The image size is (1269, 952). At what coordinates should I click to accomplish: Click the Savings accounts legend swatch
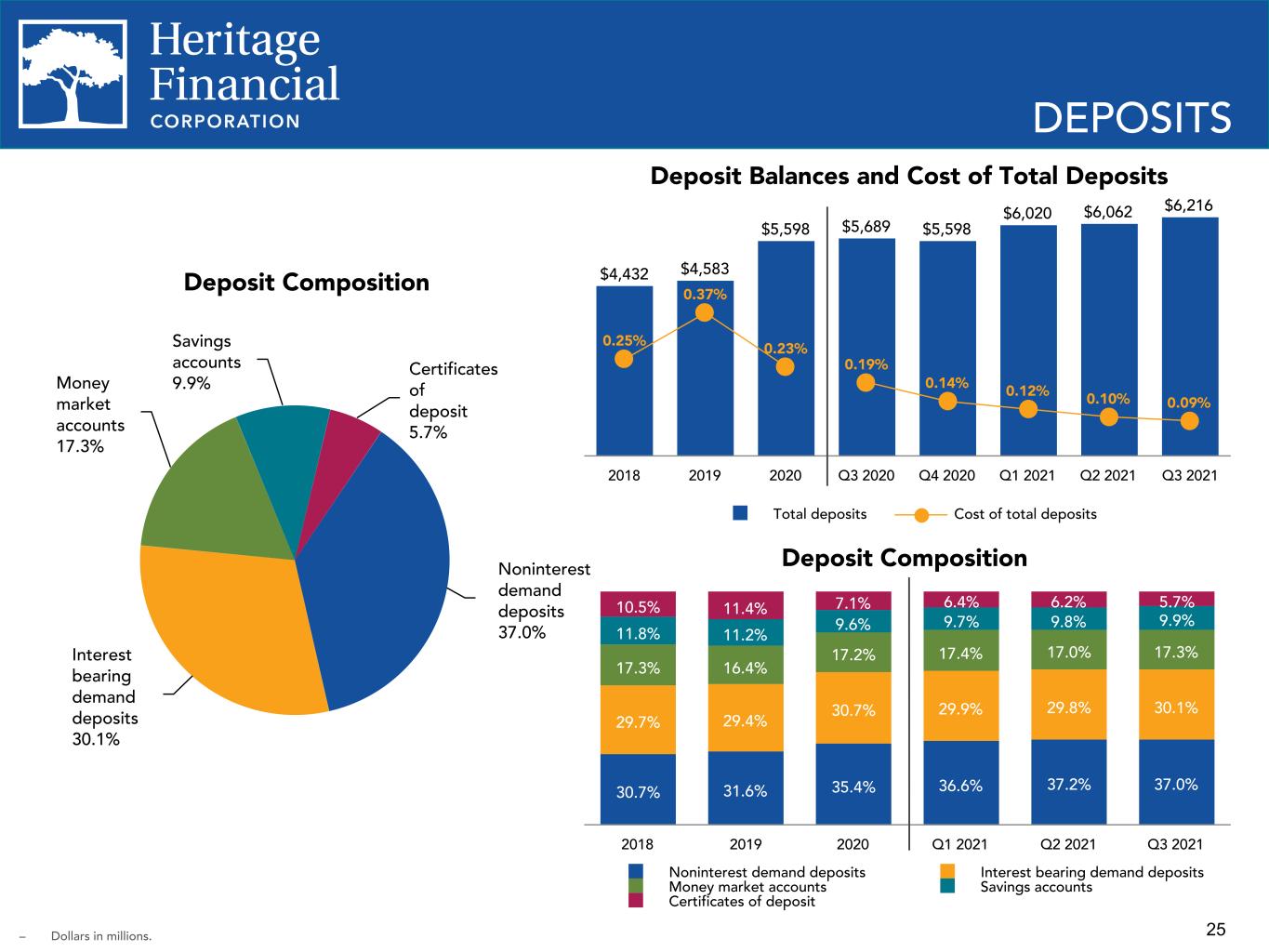(947, 887)
